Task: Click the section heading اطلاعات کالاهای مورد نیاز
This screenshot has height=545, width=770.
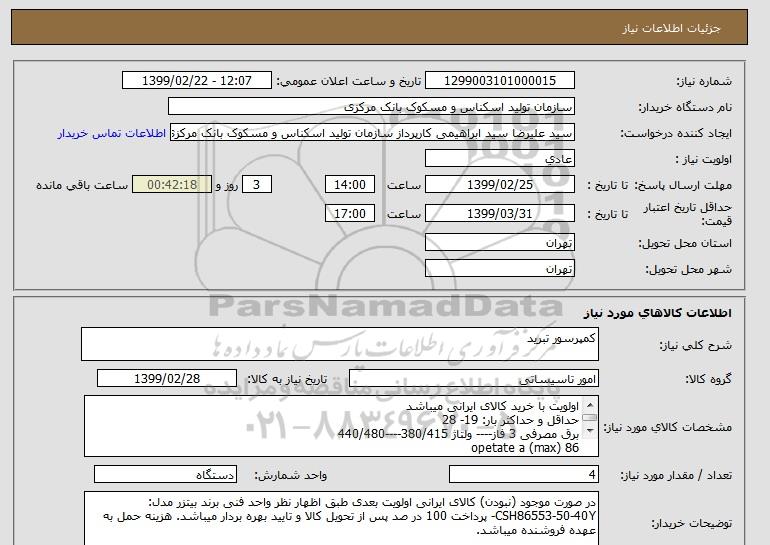Action: 657,313
